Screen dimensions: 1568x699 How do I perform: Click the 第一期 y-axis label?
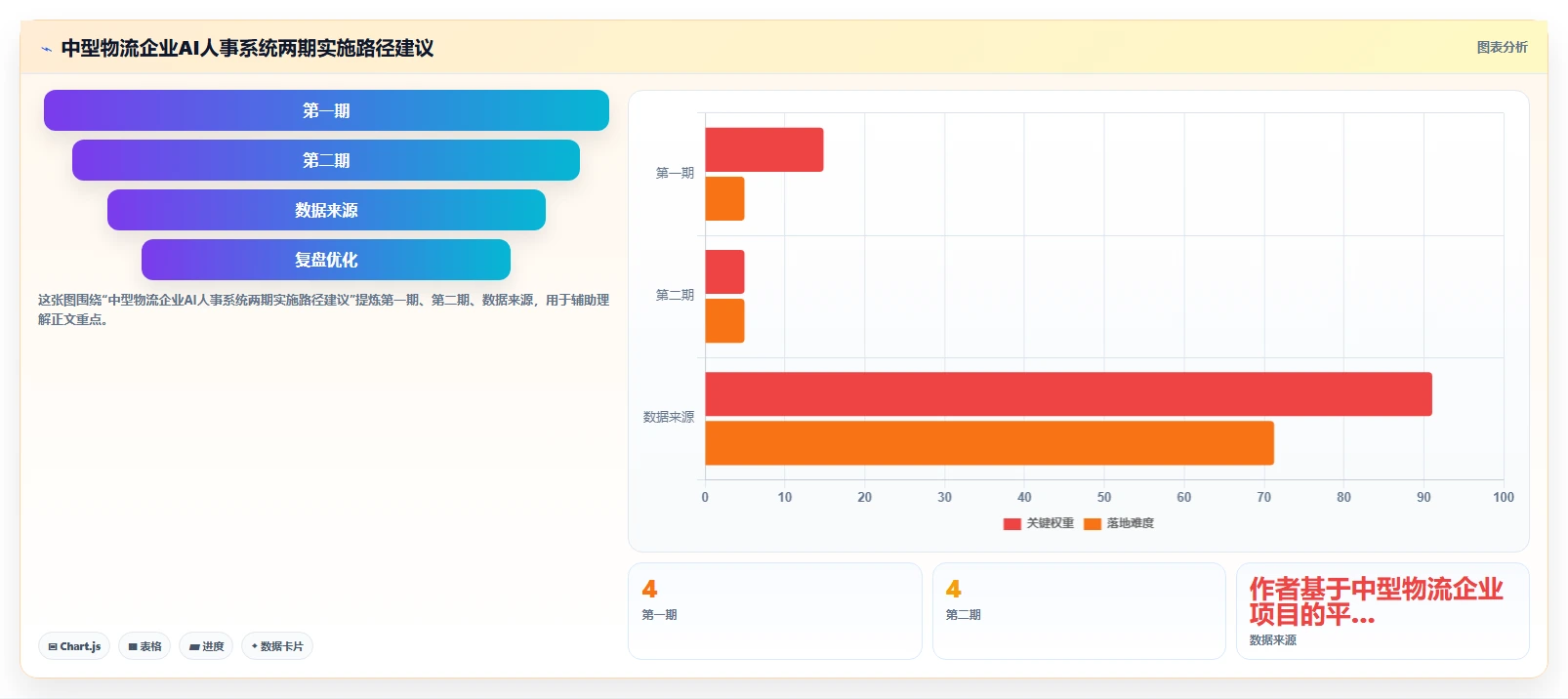click(675, 173)
